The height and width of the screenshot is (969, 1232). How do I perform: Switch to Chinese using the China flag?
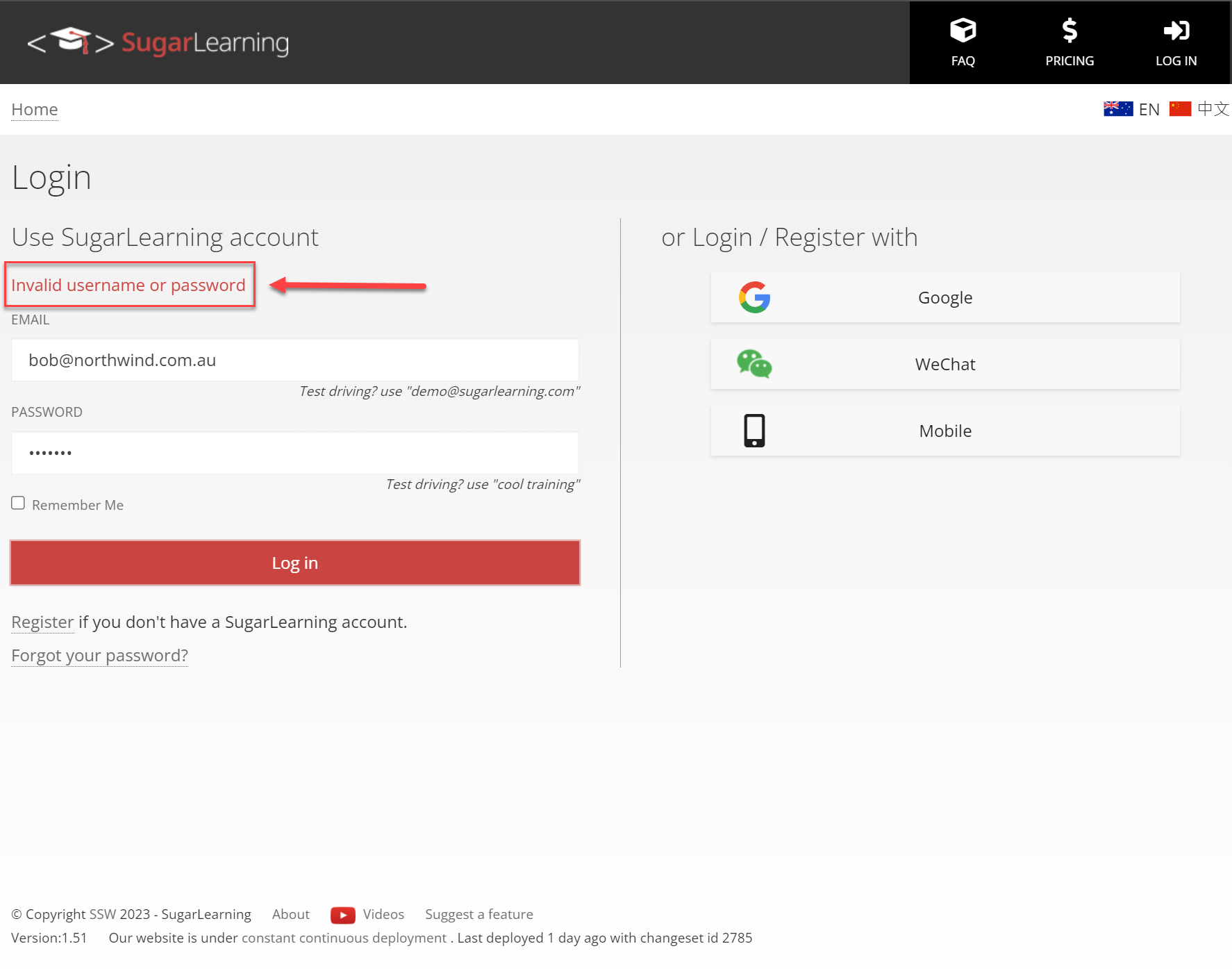[1180, 109]
